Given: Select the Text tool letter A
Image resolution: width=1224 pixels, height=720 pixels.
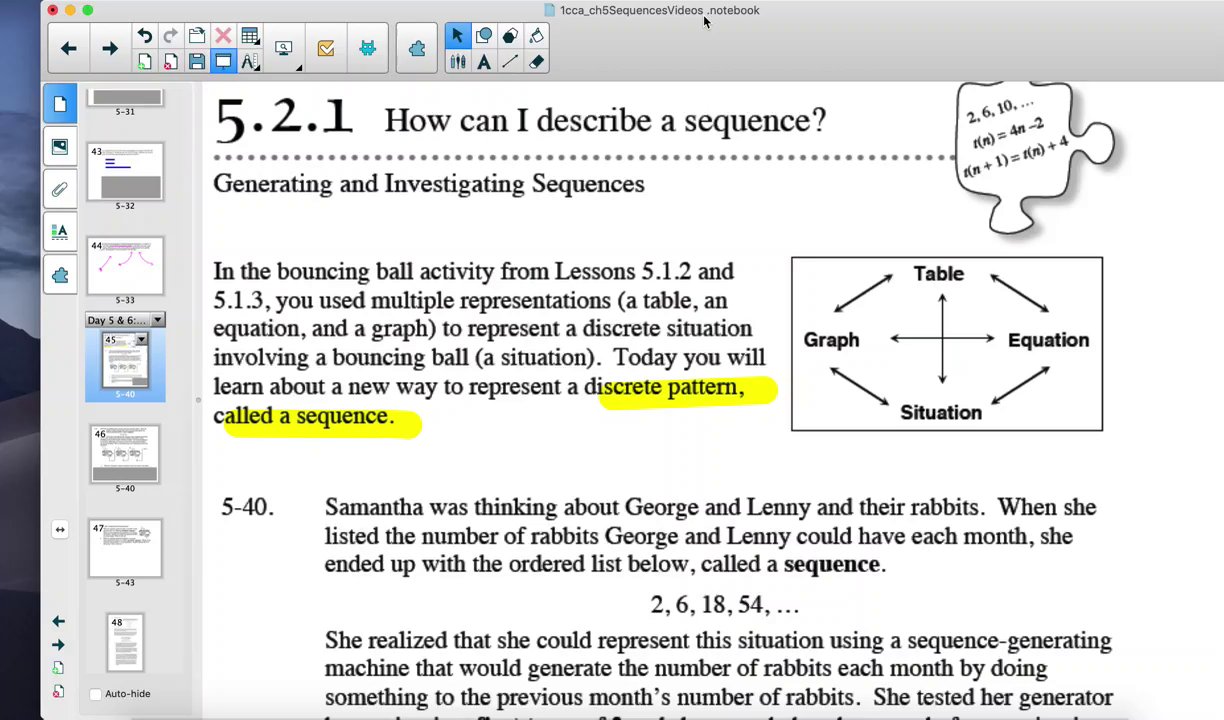Looking at the screenshot, I should 484,62.
